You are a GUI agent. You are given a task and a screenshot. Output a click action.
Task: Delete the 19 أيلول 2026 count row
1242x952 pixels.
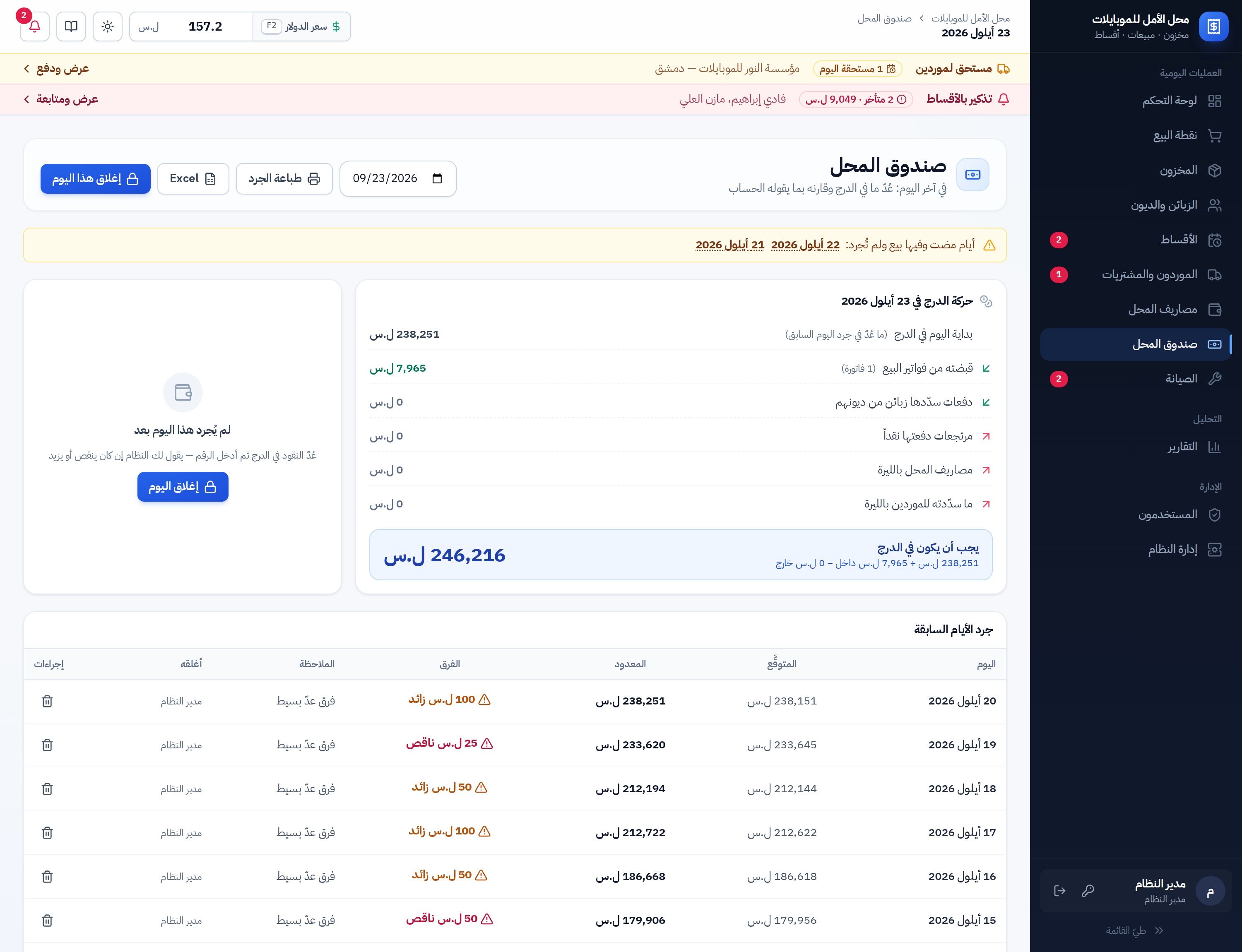coord(47,745)
